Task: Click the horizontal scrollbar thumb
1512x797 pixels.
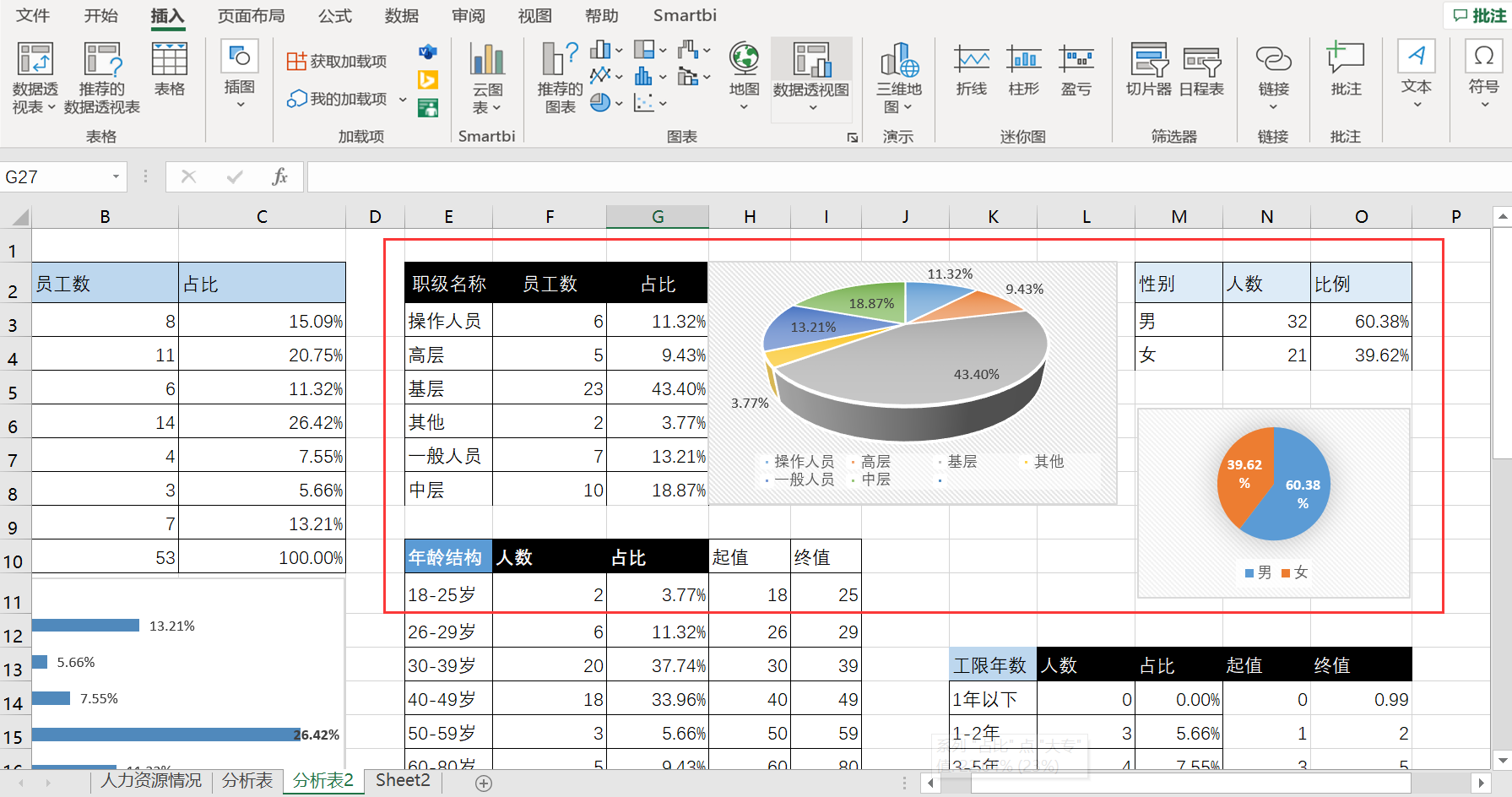Action: click(x=1190, y=783)
